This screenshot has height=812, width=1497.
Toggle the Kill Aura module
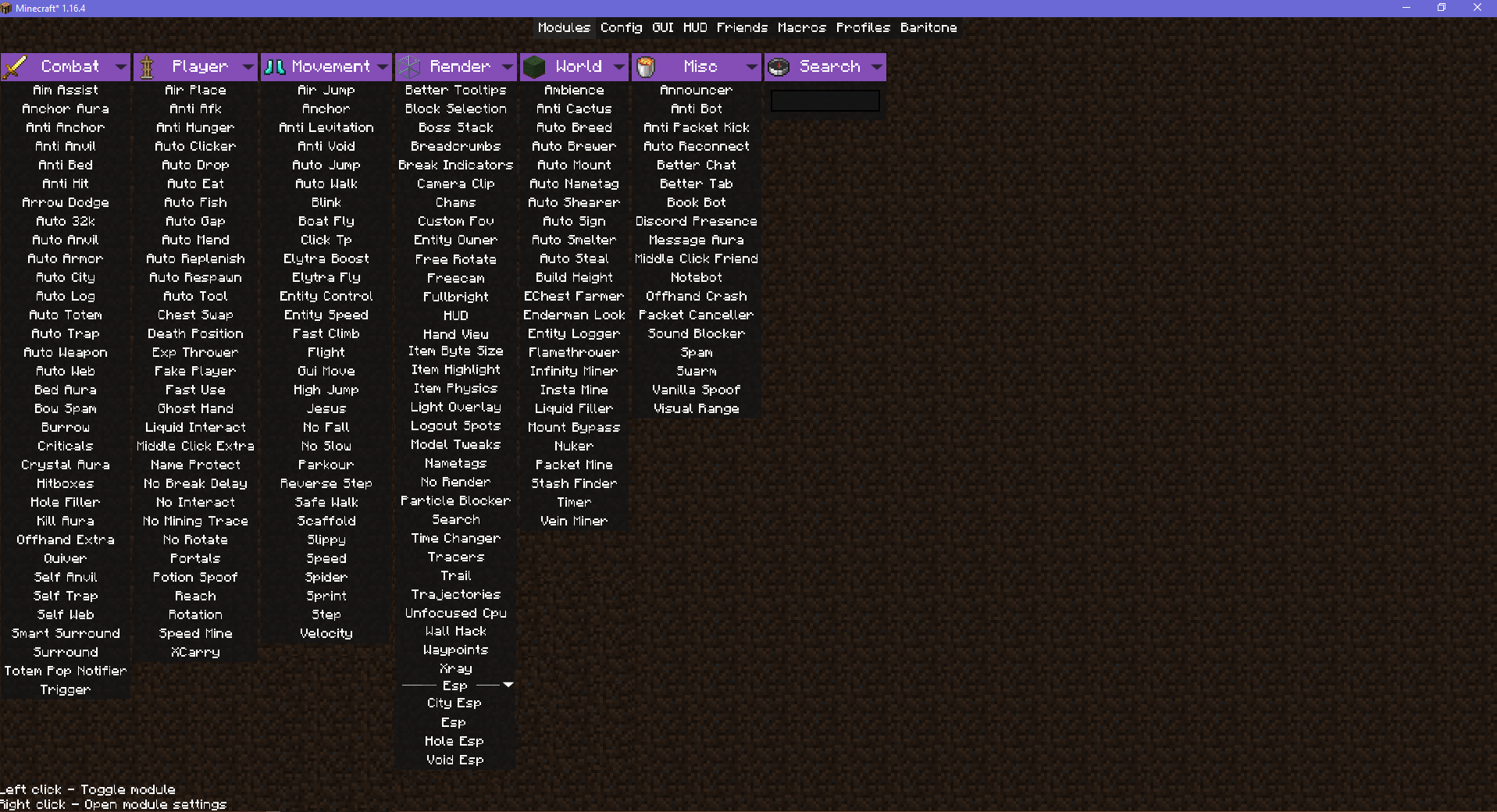(x=66, y=521)
